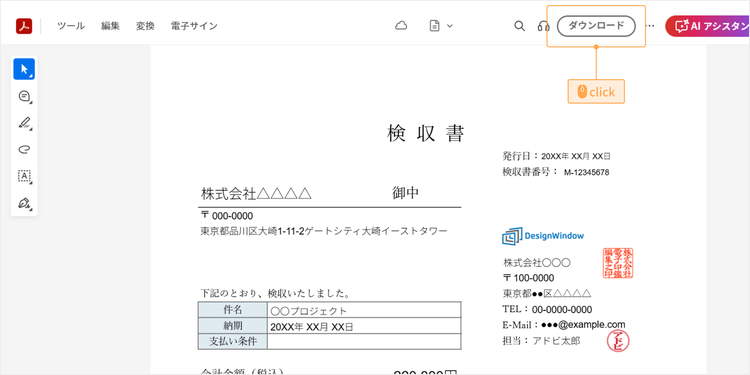Select the text box tool
750x375 pixels.
tap(24, 176)
